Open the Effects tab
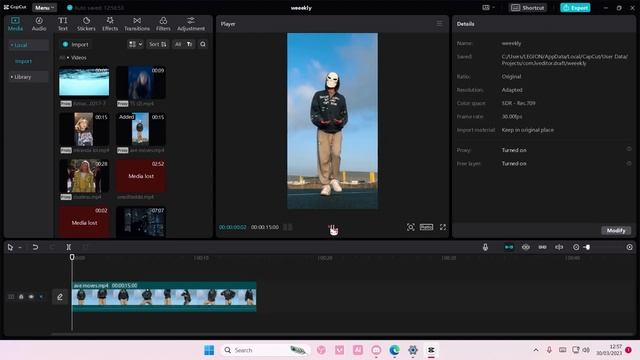 tap(110, 24)
